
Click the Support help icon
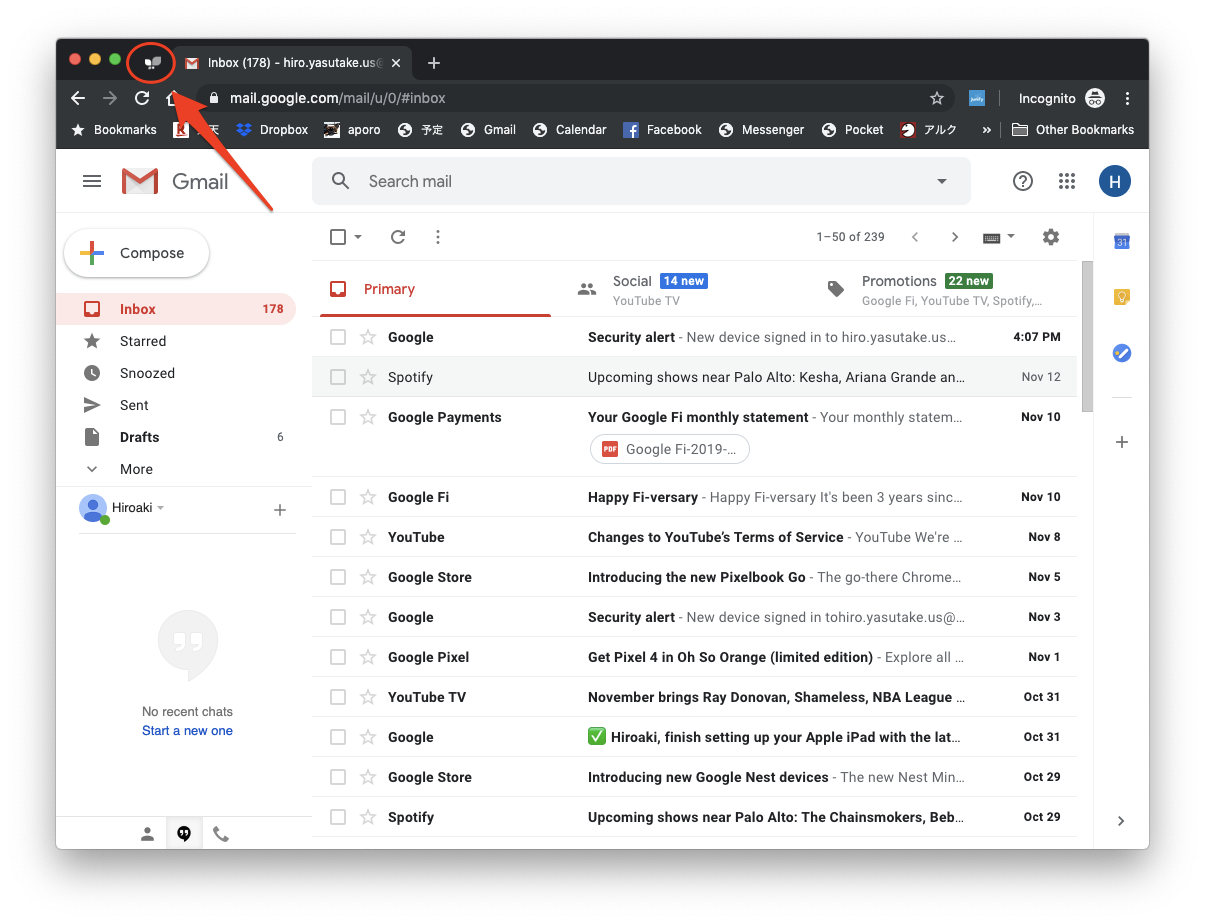pos(1022,181)
